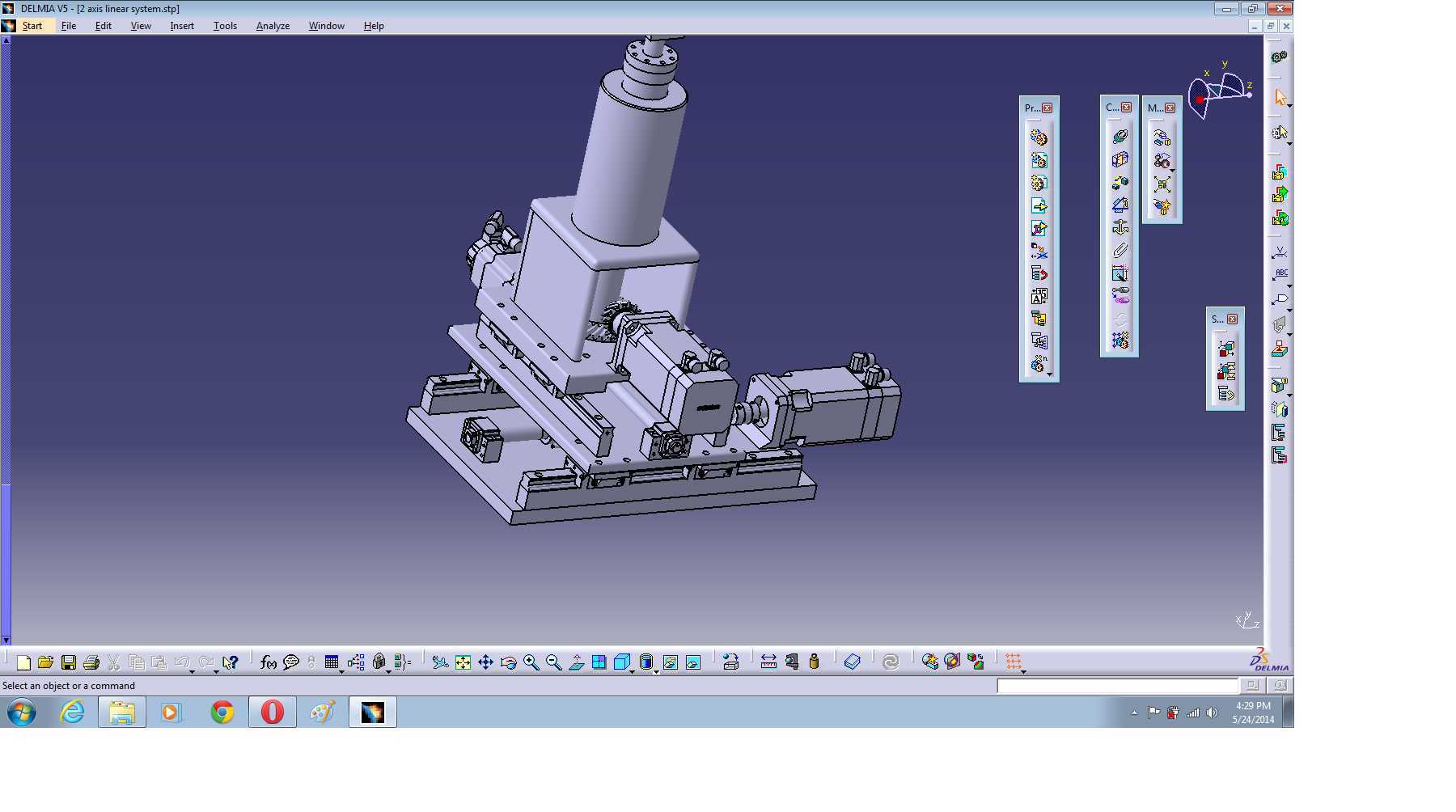This screenshot has height=812, width=1456.
Task: Click Fit All In view icon
Action: pyautogui.click(x=463, y=662)
